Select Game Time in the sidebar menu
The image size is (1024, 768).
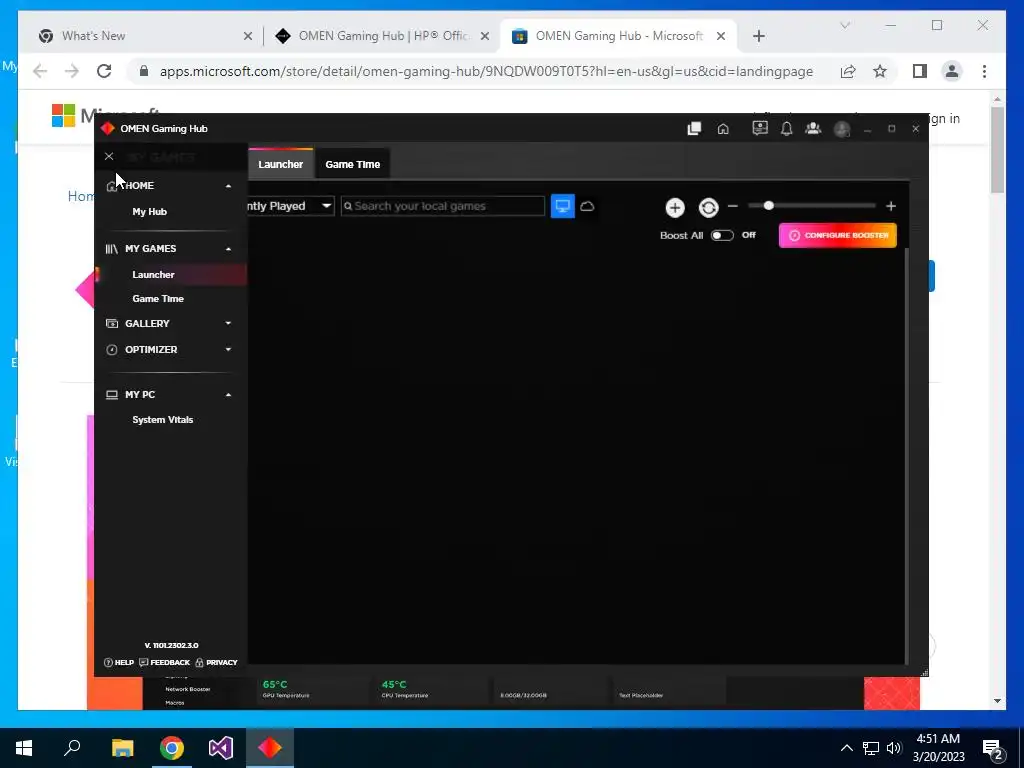point(158,298)
